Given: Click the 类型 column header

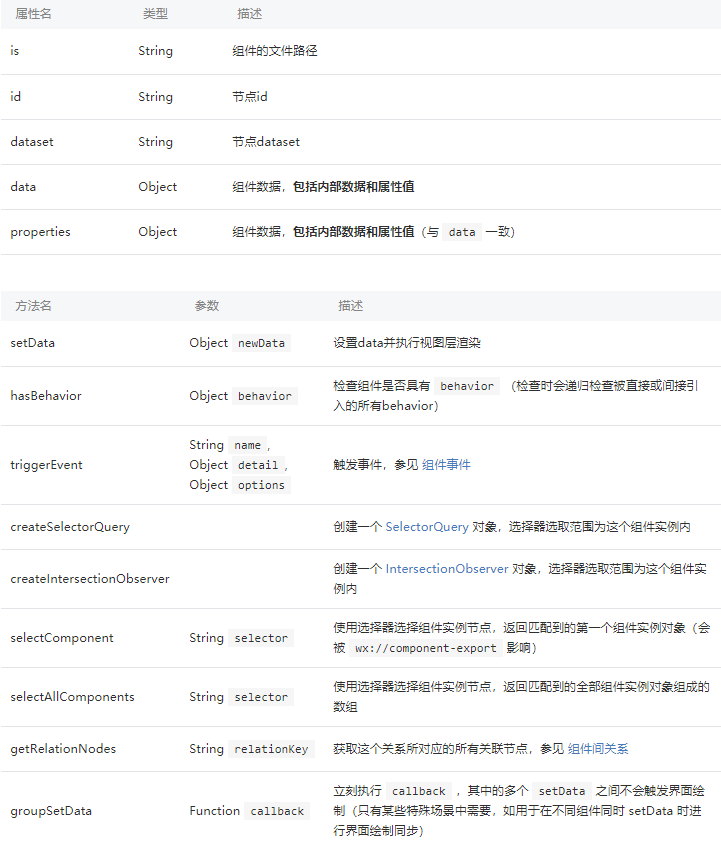Looking at the screenshot, I should [155, 14].
